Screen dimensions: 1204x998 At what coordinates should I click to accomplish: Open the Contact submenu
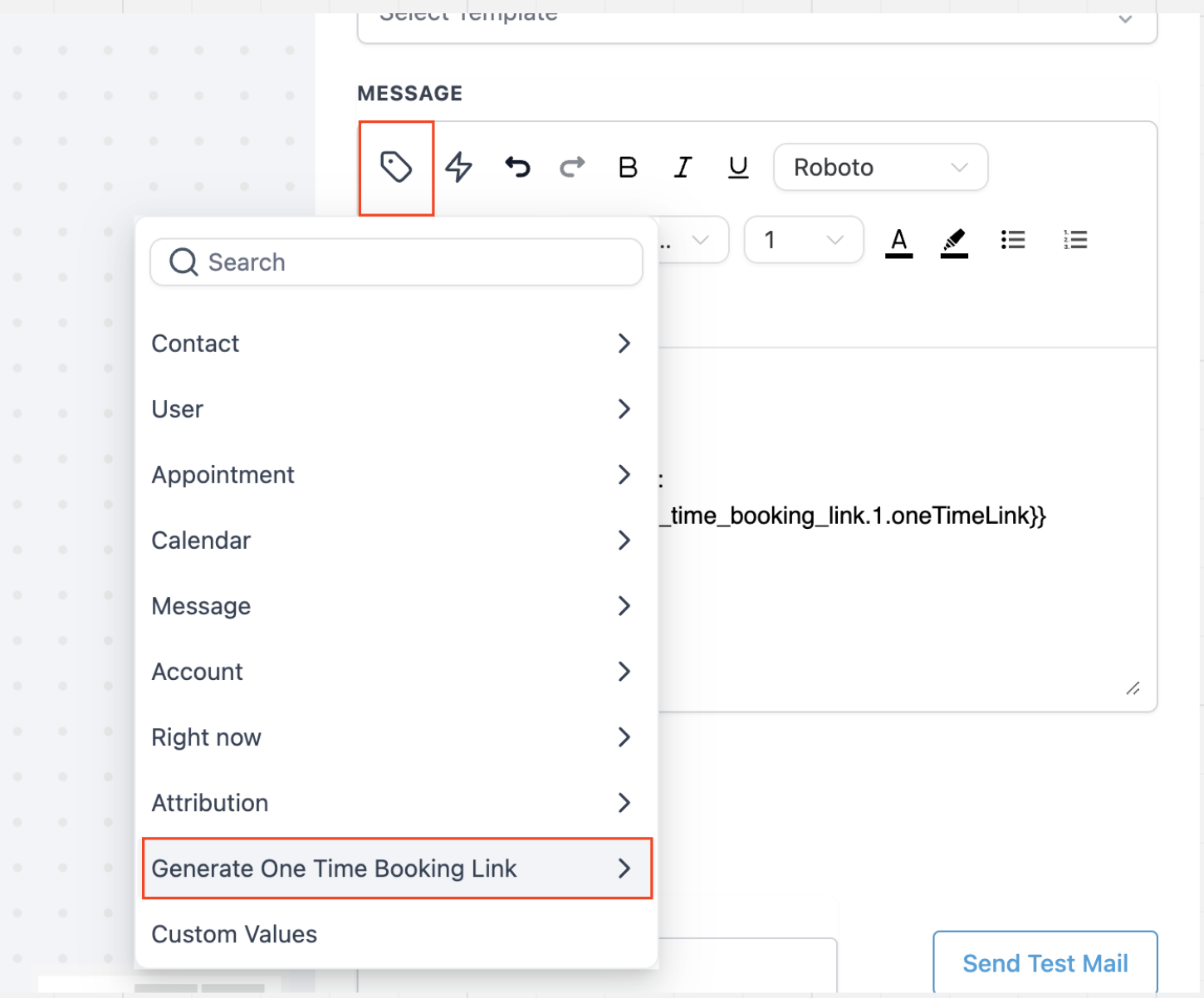(x=391, y=344)
